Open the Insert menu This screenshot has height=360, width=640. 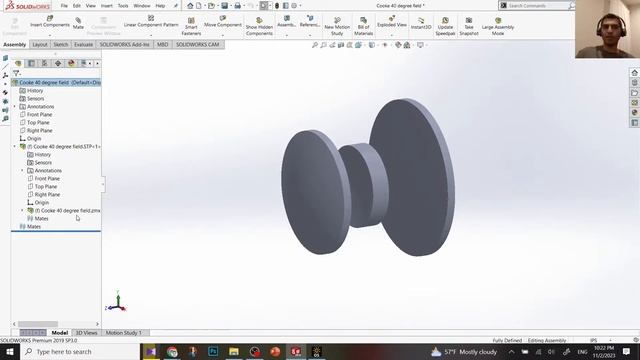click(x=107, y=6)
